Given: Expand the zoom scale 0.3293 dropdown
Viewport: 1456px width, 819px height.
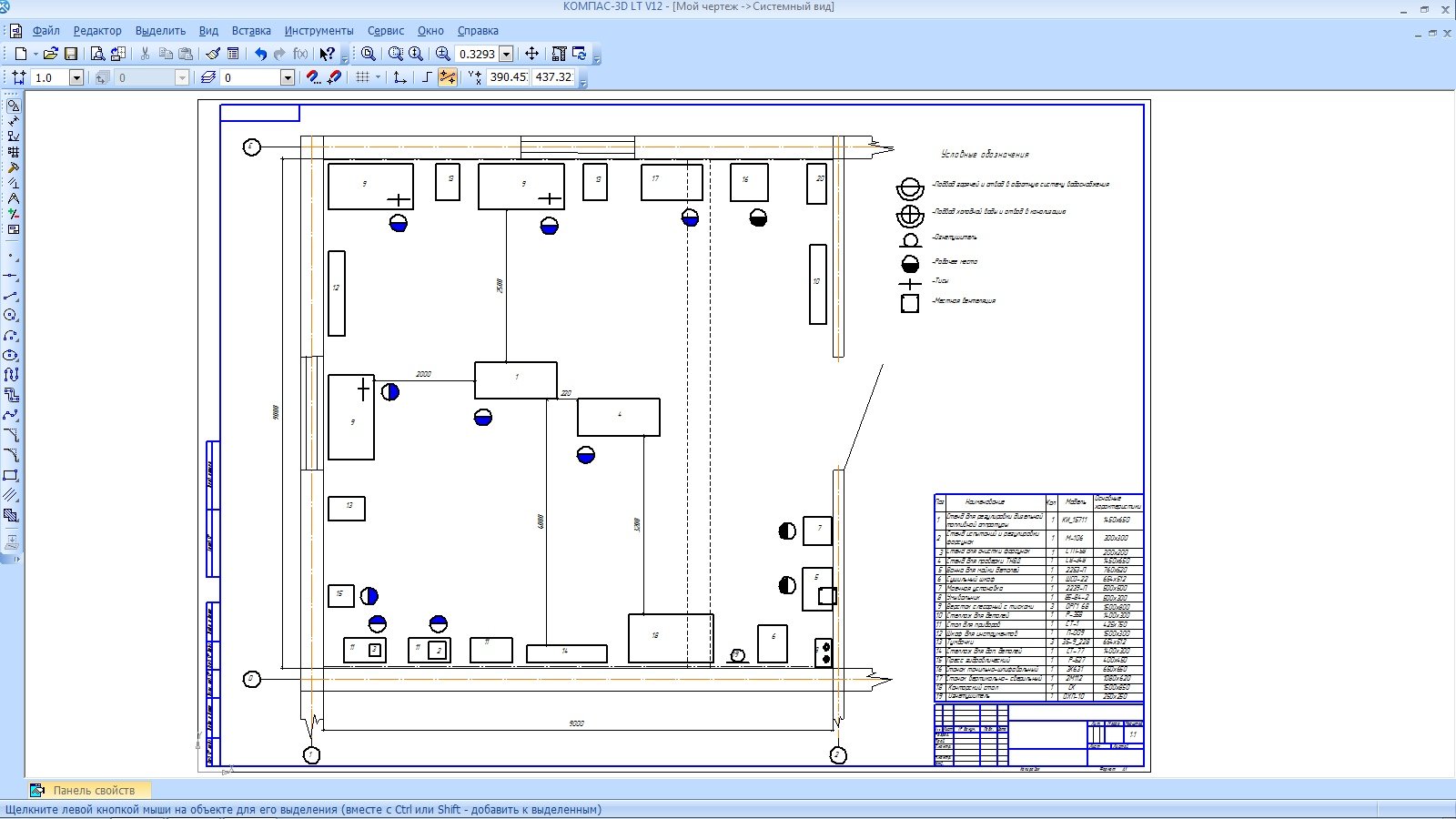Looking at the screenshot, I should [x=507, y=55].
